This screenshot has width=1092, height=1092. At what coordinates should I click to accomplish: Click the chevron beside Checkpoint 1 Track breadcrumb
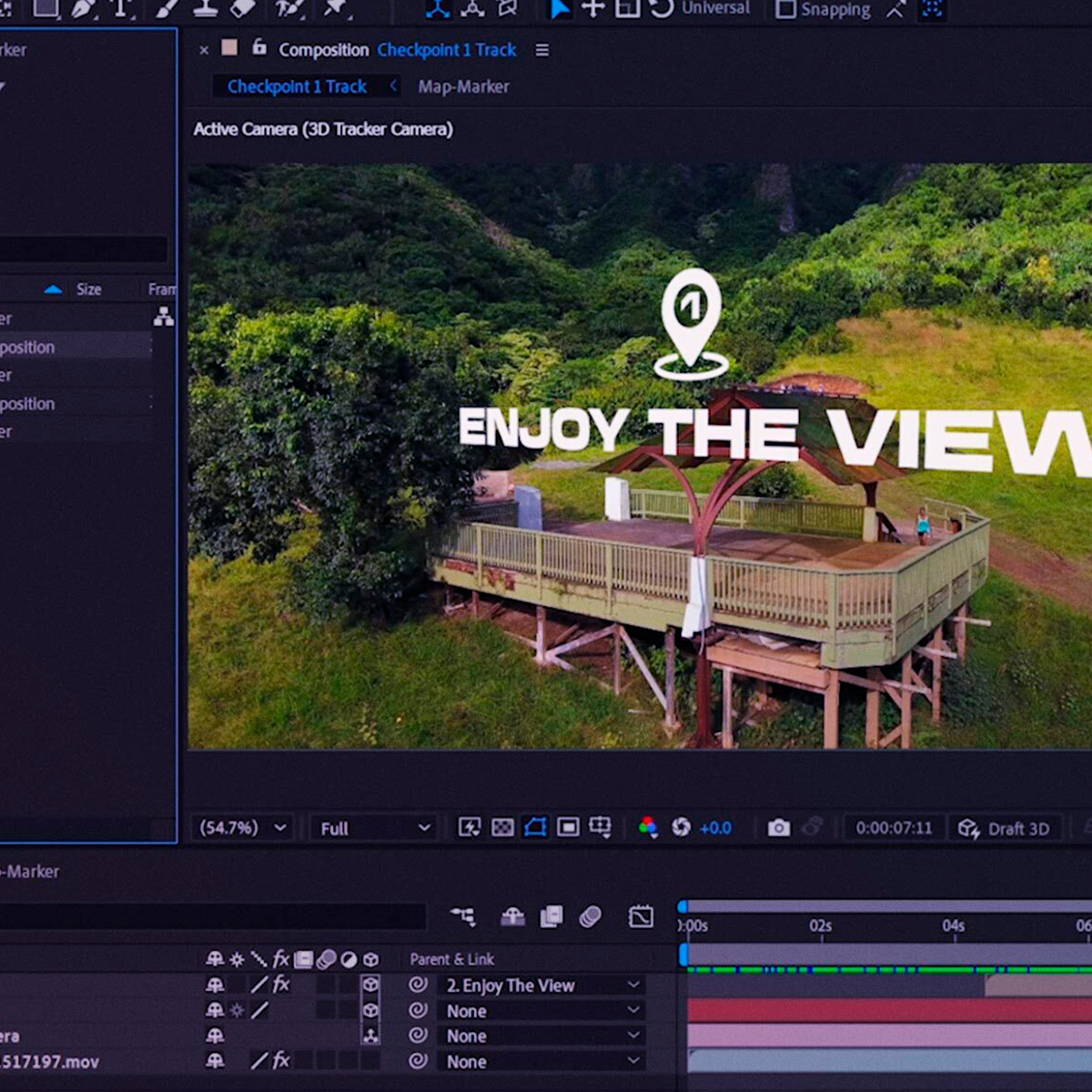click(393, 86)
